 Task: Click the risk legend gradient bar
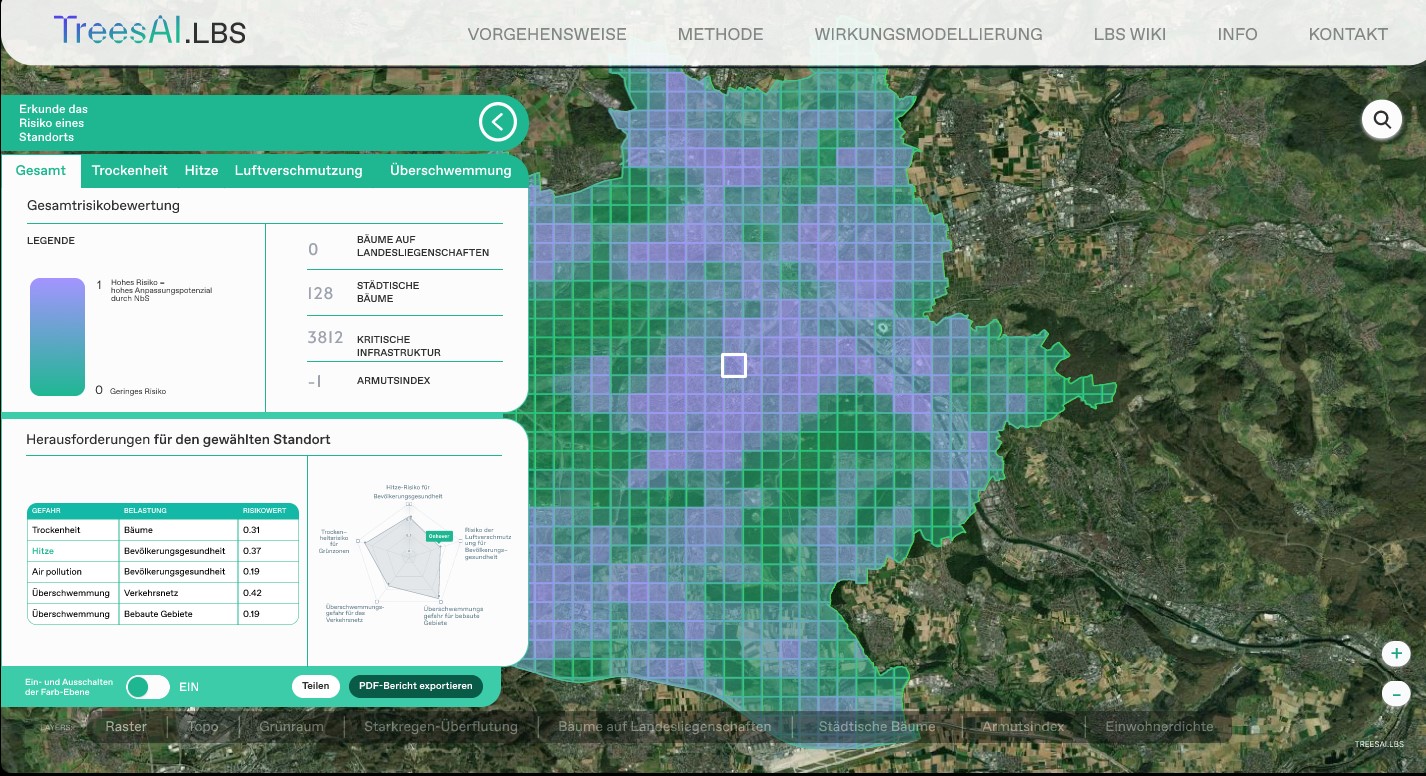pyautogui.click(x=57, y=337)
